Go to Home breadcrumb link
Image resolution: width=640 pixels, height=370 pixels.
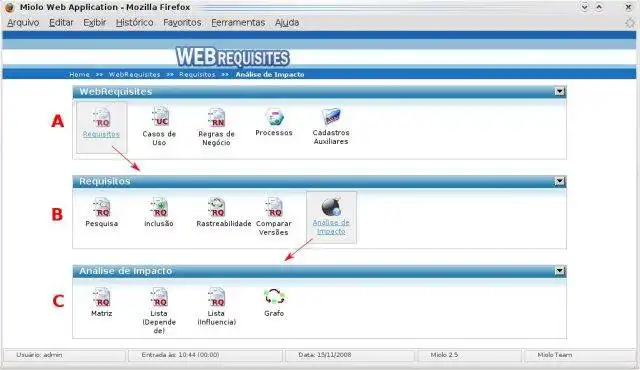[x=80, y=74]
